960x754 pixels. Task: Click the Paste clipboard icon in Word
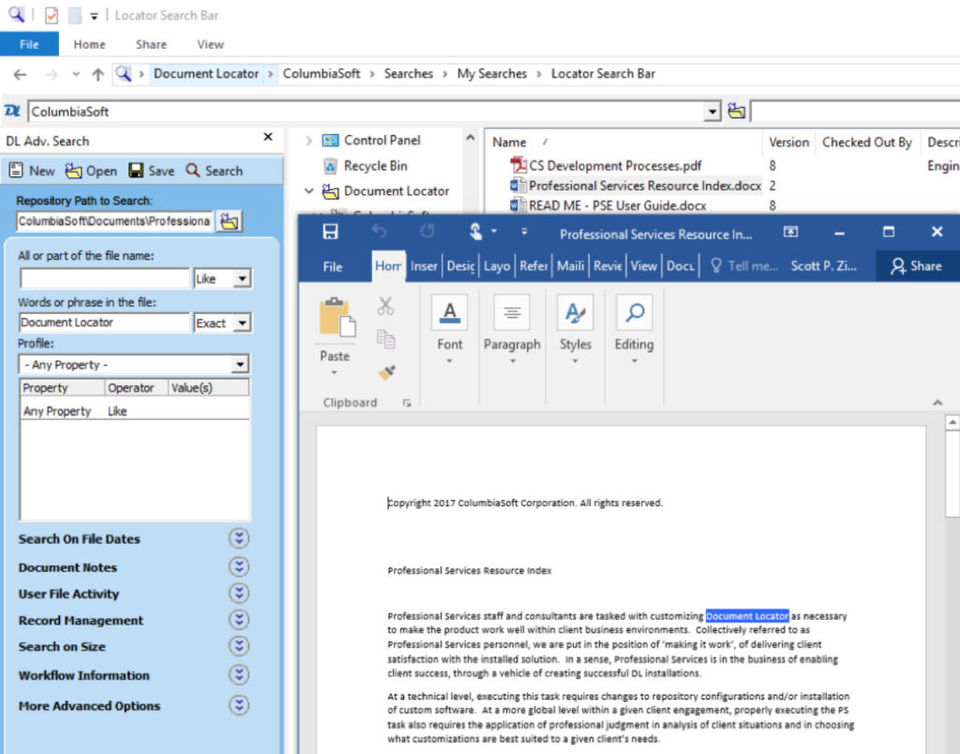(337, 318)
